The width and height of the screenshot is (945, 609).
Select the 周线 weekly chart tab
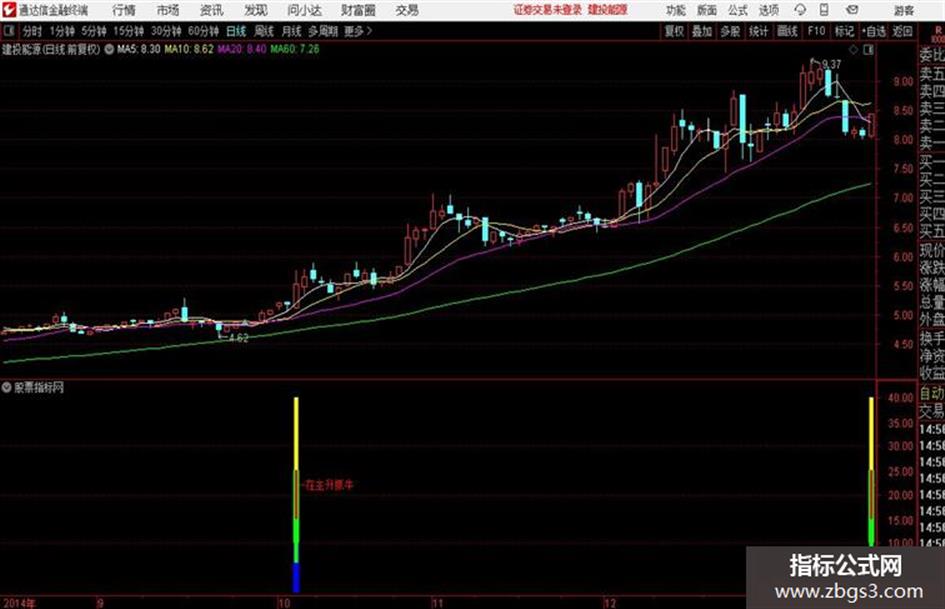pyautogui.click(x=263, y=31)
